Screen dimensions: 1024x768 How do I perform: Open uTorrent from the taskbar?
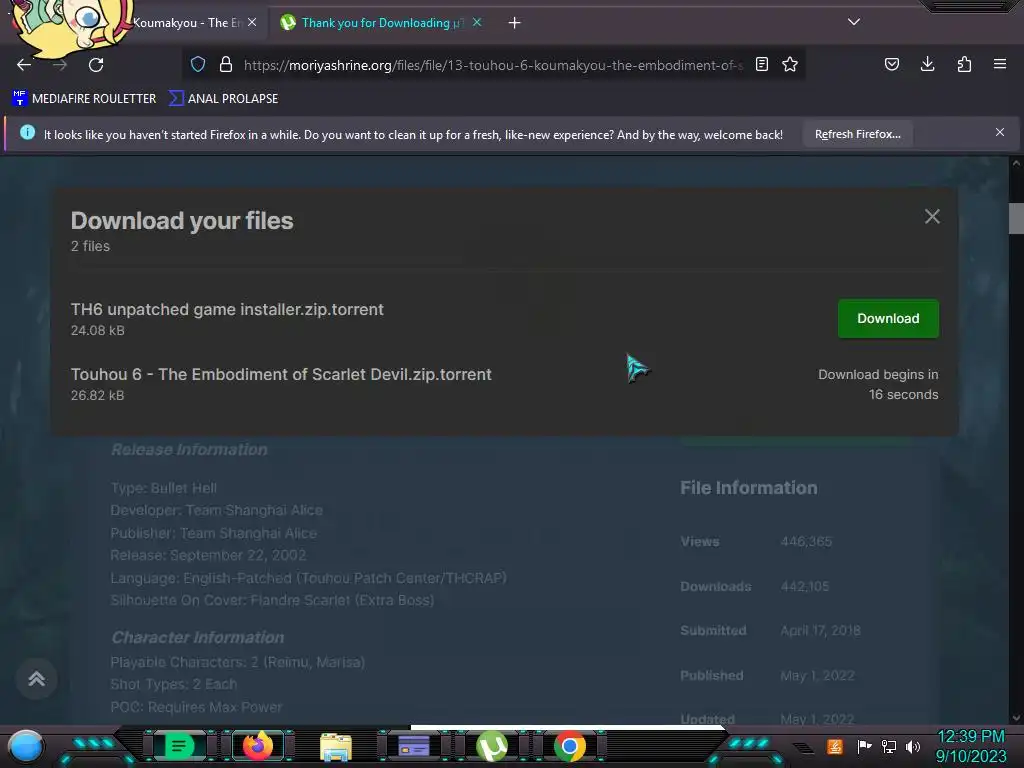coord(492,746)
